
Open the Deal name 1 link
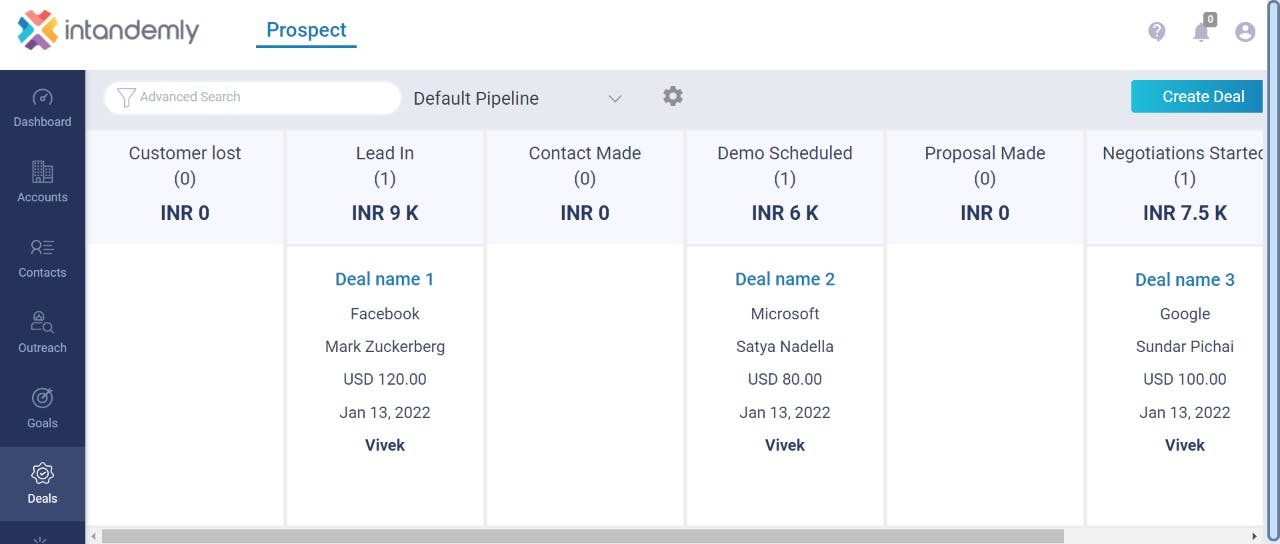385,280
